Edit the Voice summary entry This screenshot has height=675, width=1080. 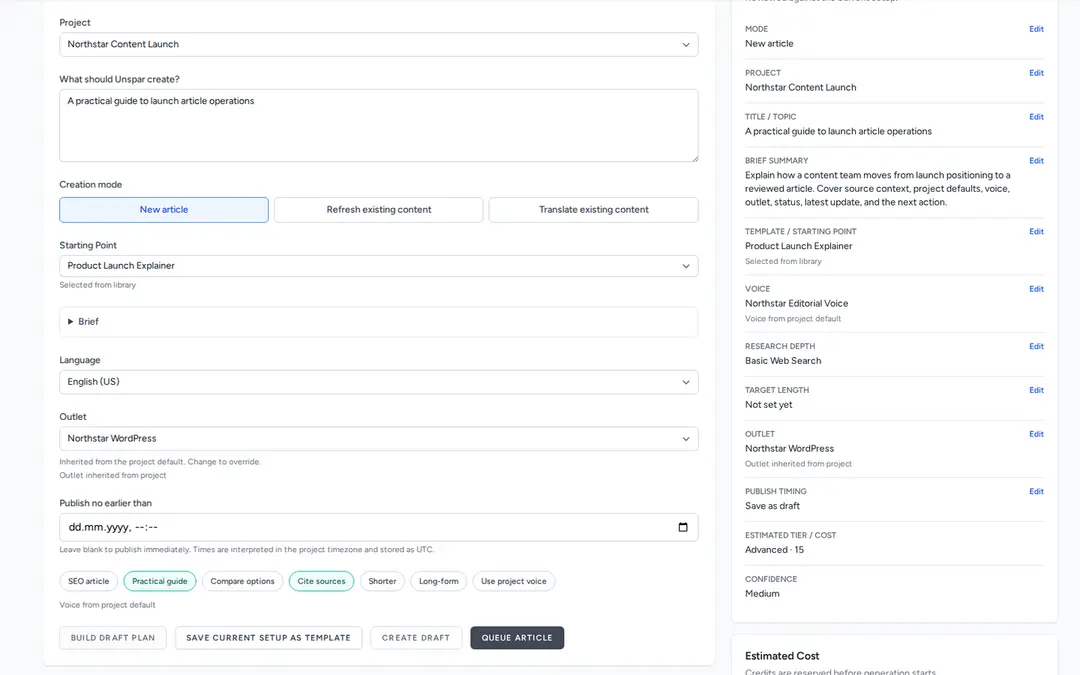tap(1036, 289)
